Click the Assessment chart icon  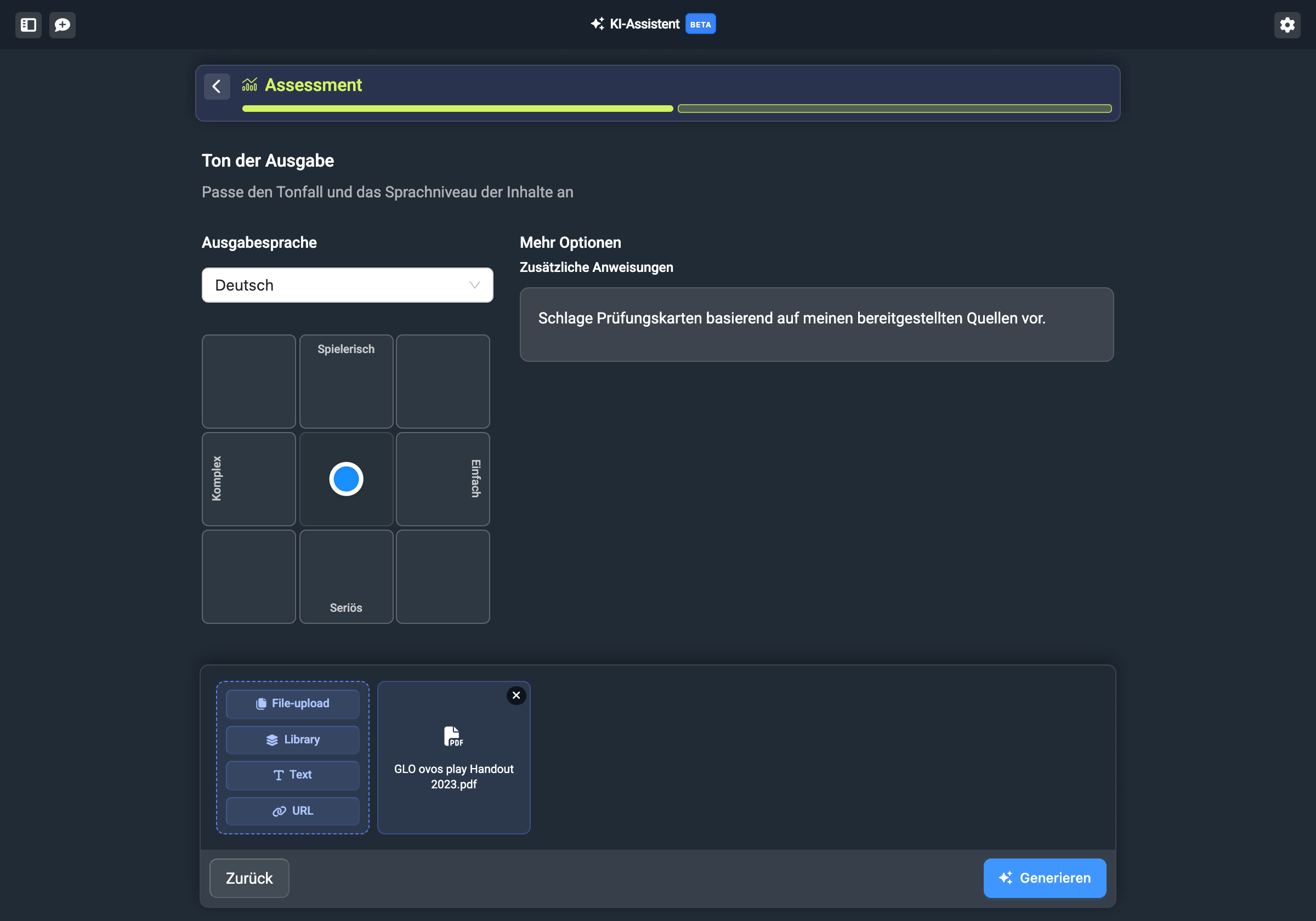tap(249, 85)
